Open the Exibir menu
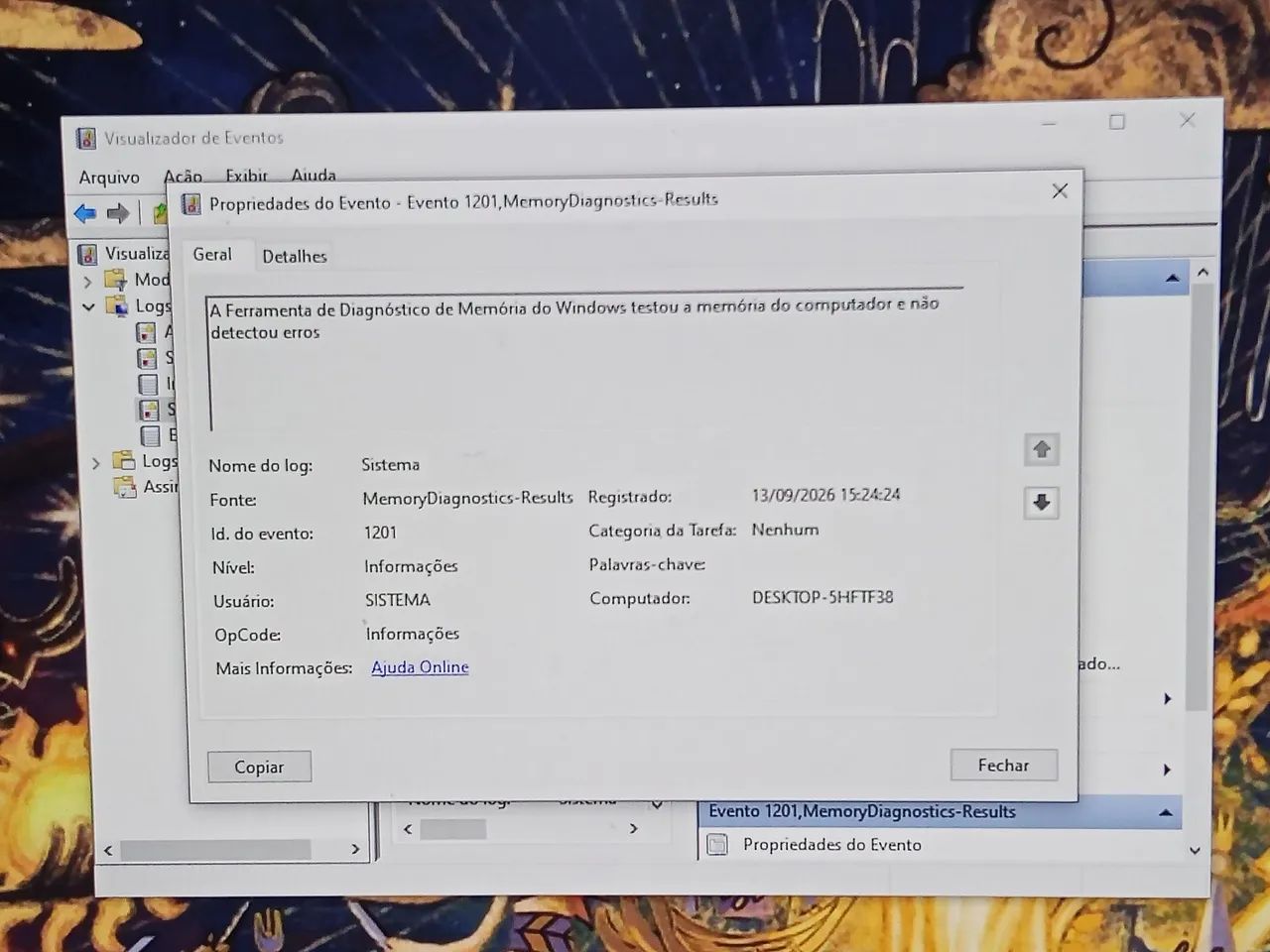Image resolution: width=1270 pixels, height=952 pixels. [x=246, y=176]
